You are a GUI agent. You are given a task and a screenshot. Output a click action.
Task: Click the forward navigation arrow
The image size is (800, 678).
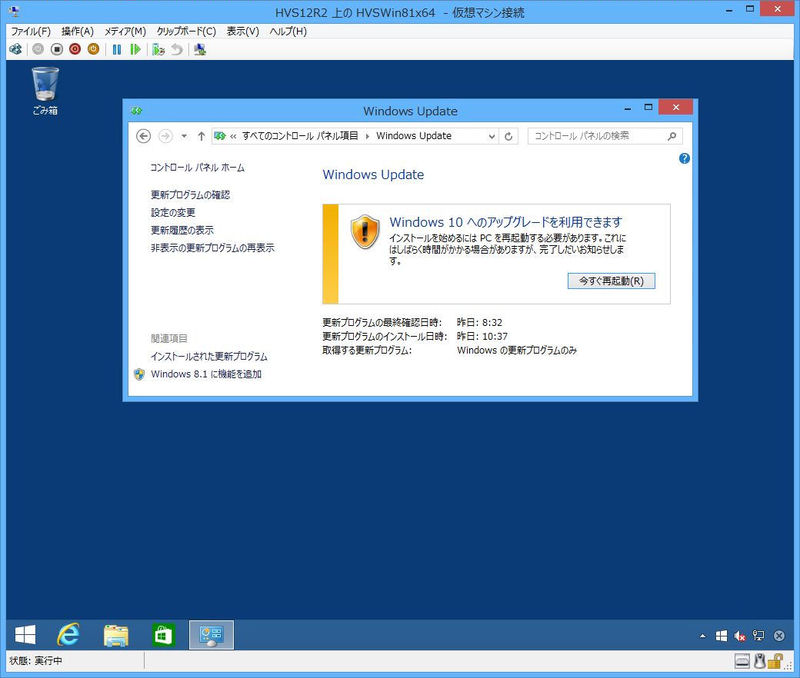click(165, 136)
